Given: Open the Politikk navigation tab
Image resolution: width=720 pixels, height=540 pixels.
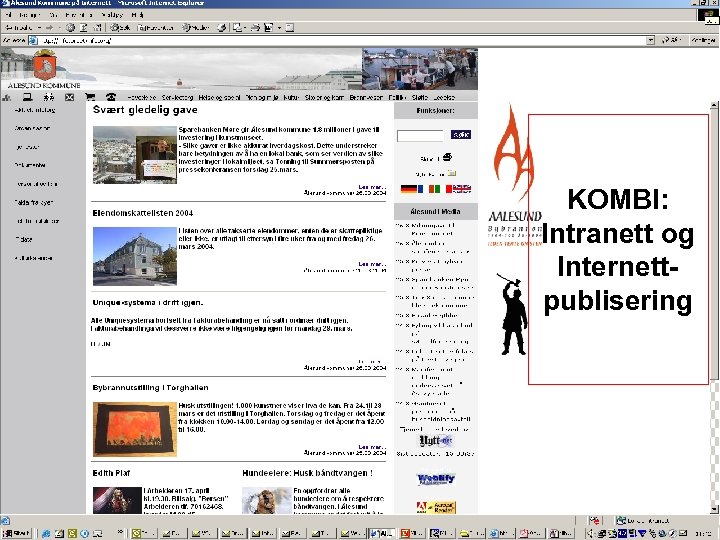Looking at the screenshot, I should tap(397, 97).
